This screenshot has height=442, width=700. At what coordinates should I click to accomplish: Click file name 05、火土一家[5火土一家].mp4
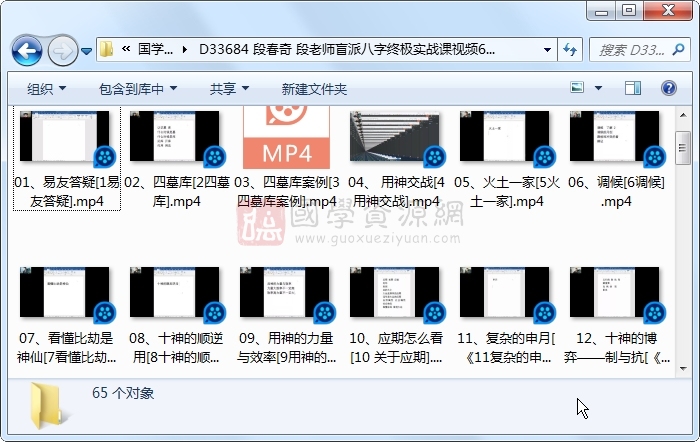click(x=507, y=192)
